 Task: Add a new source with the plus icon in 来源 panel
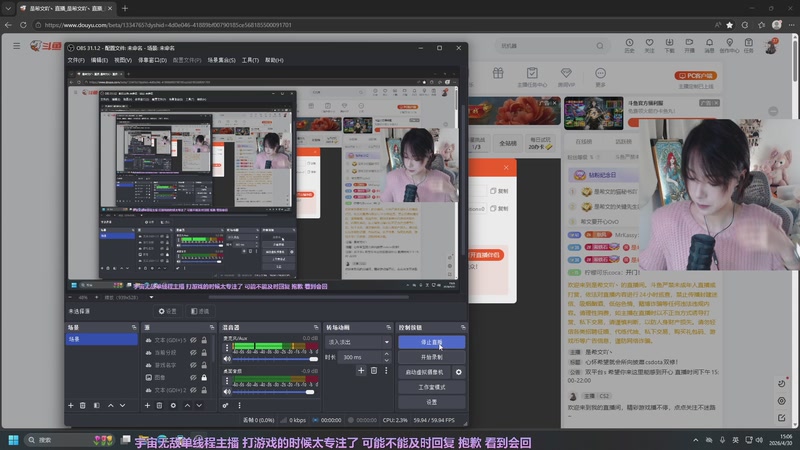pyautogui.click(x=147, y=405)
